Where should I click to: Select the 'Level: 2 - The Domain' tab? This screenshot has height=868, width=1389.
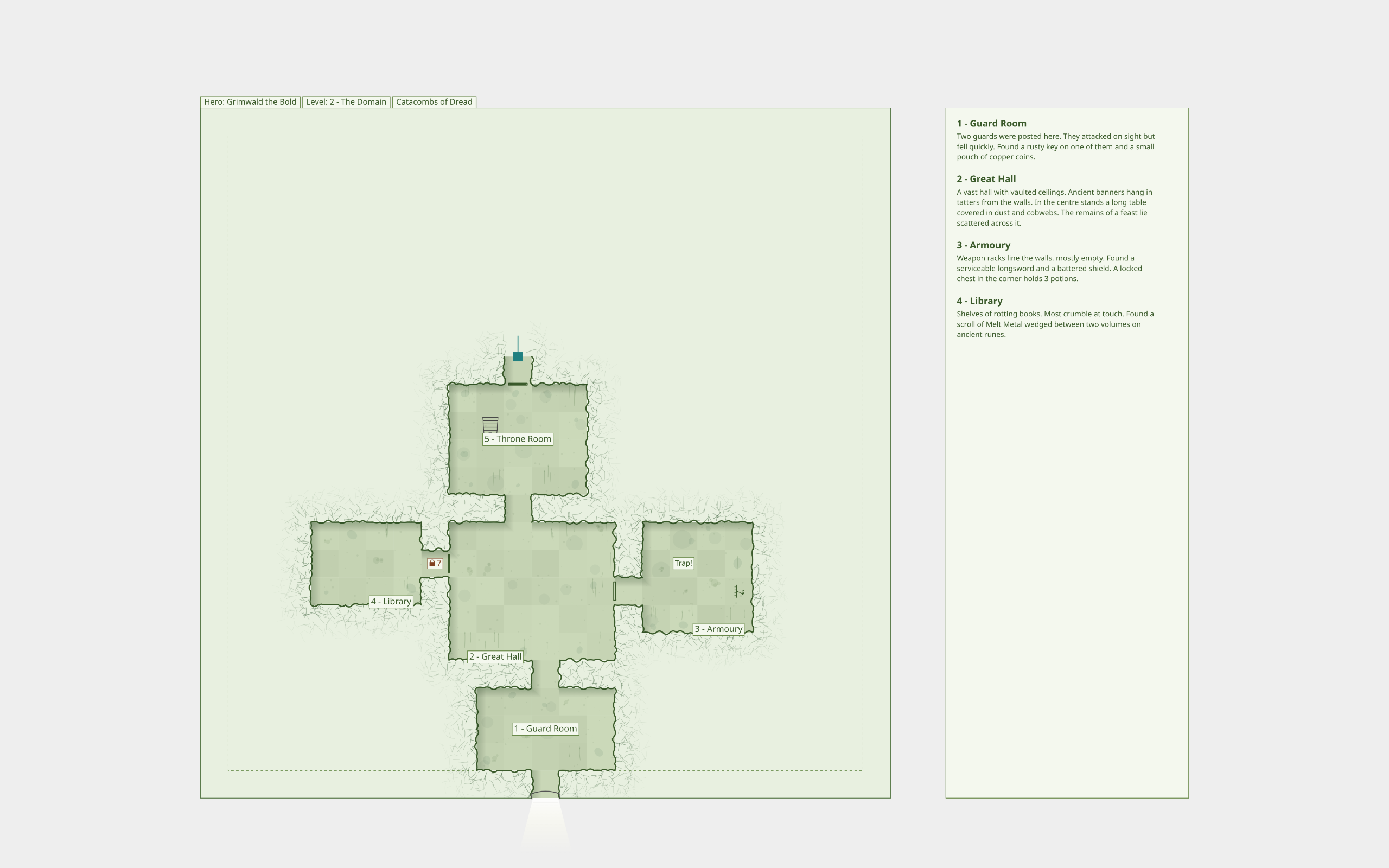[x=346, y=102]
